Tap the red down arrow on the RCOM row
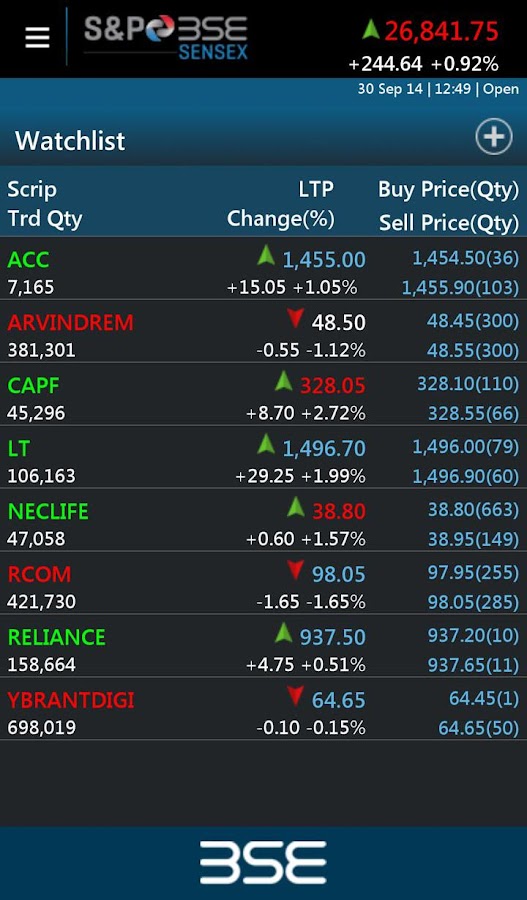Screen dimensions: 527x900 point(296,571)
